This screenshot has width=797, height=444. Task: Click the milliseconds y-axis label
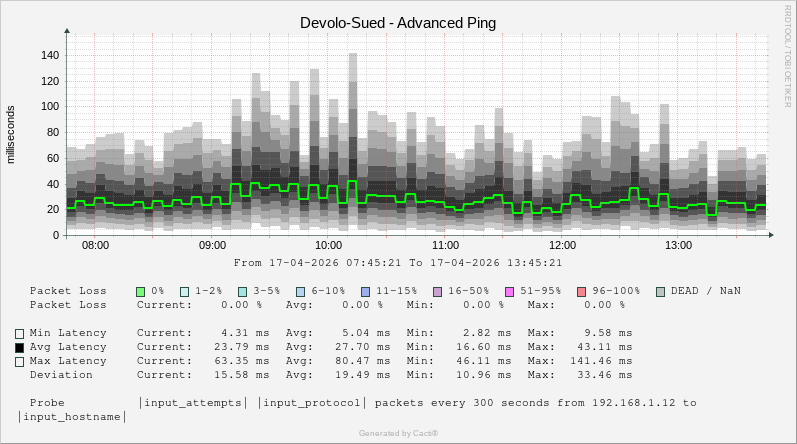click(12, 134)
